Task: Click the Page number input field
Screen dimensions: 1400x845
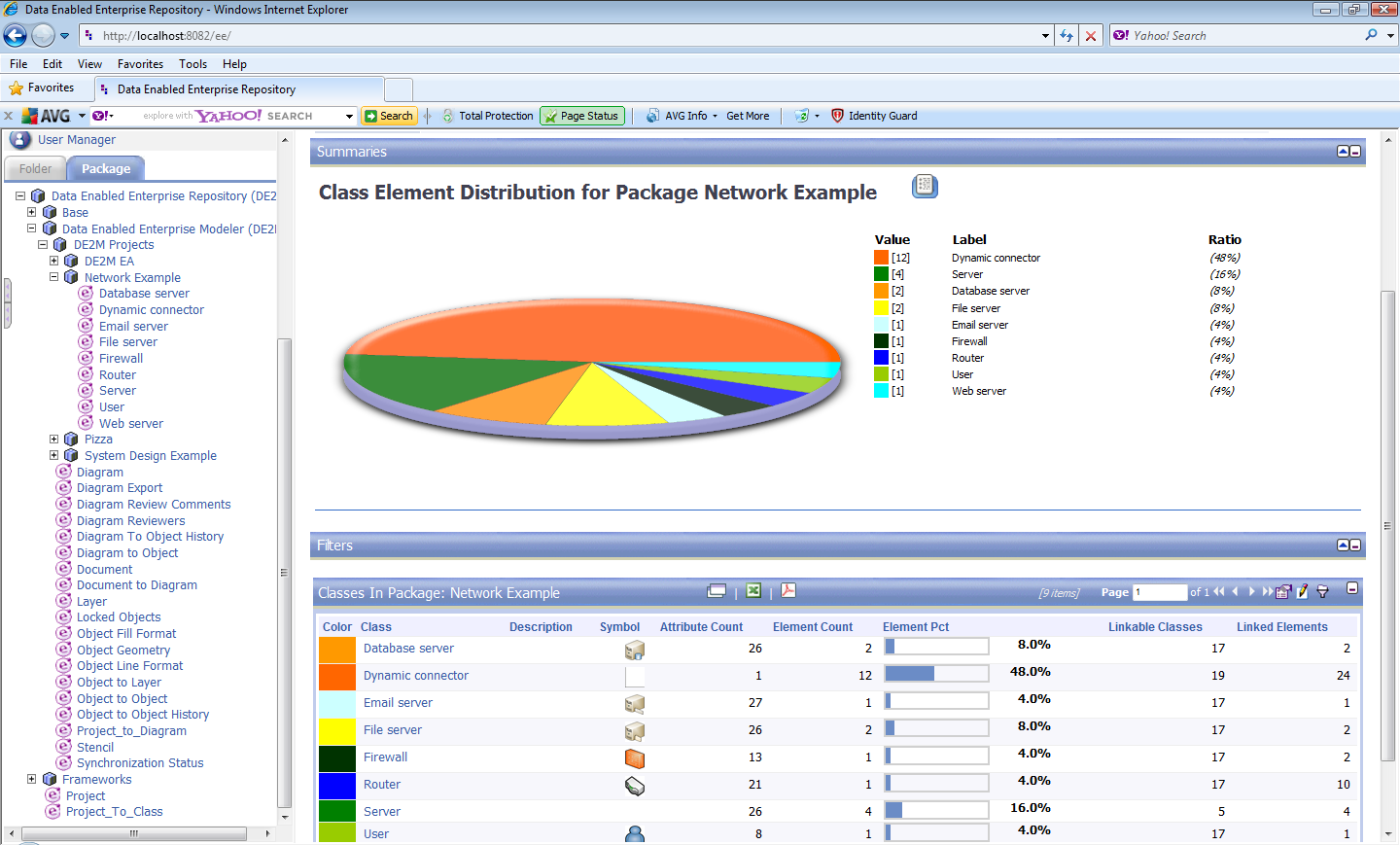Action: point(1160,592)
